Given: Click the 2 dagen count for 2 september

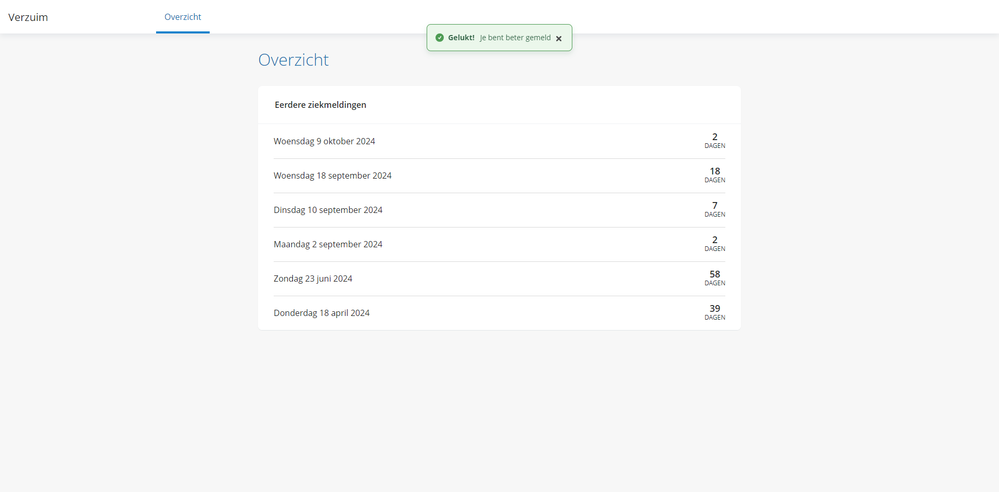Looking at the screenshot, I should [714, 243].
